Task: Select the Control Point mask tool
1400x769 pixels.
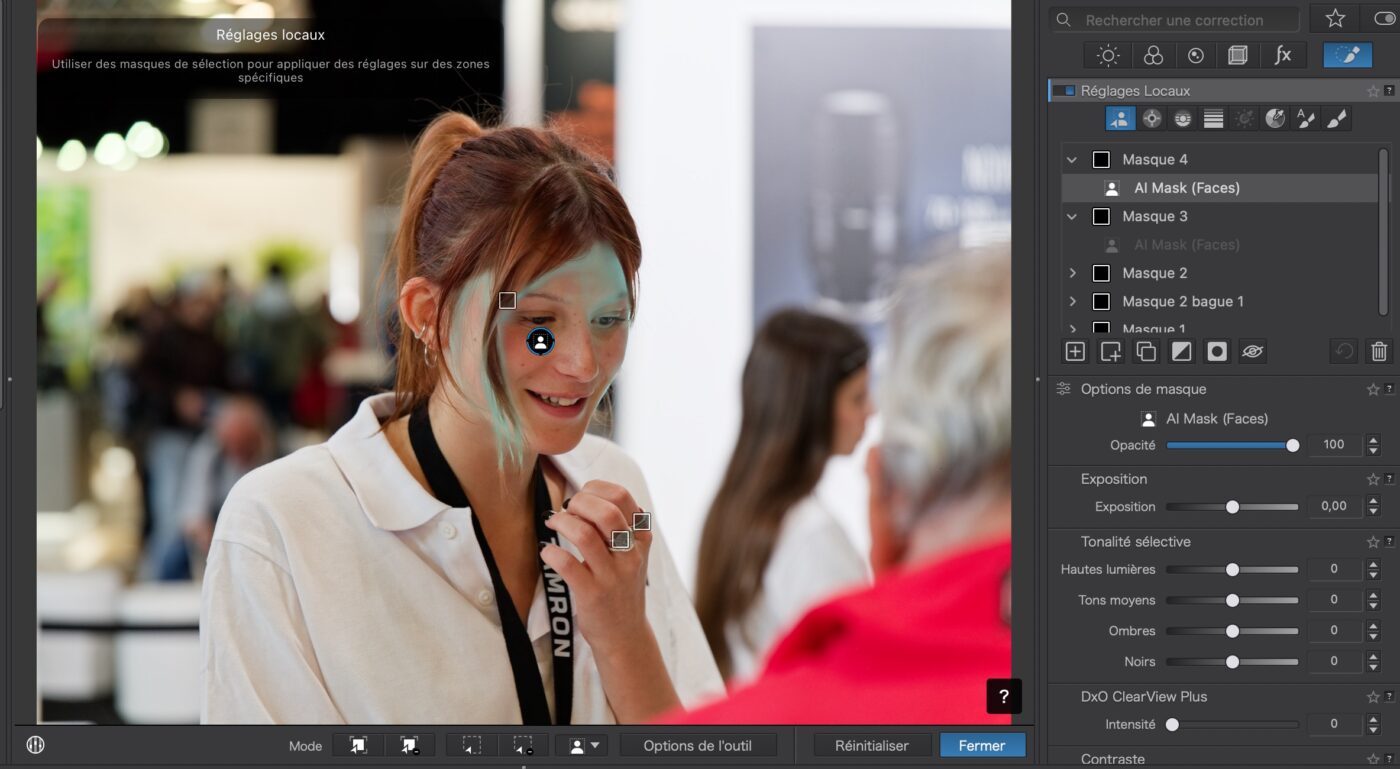Action: 1151,118
